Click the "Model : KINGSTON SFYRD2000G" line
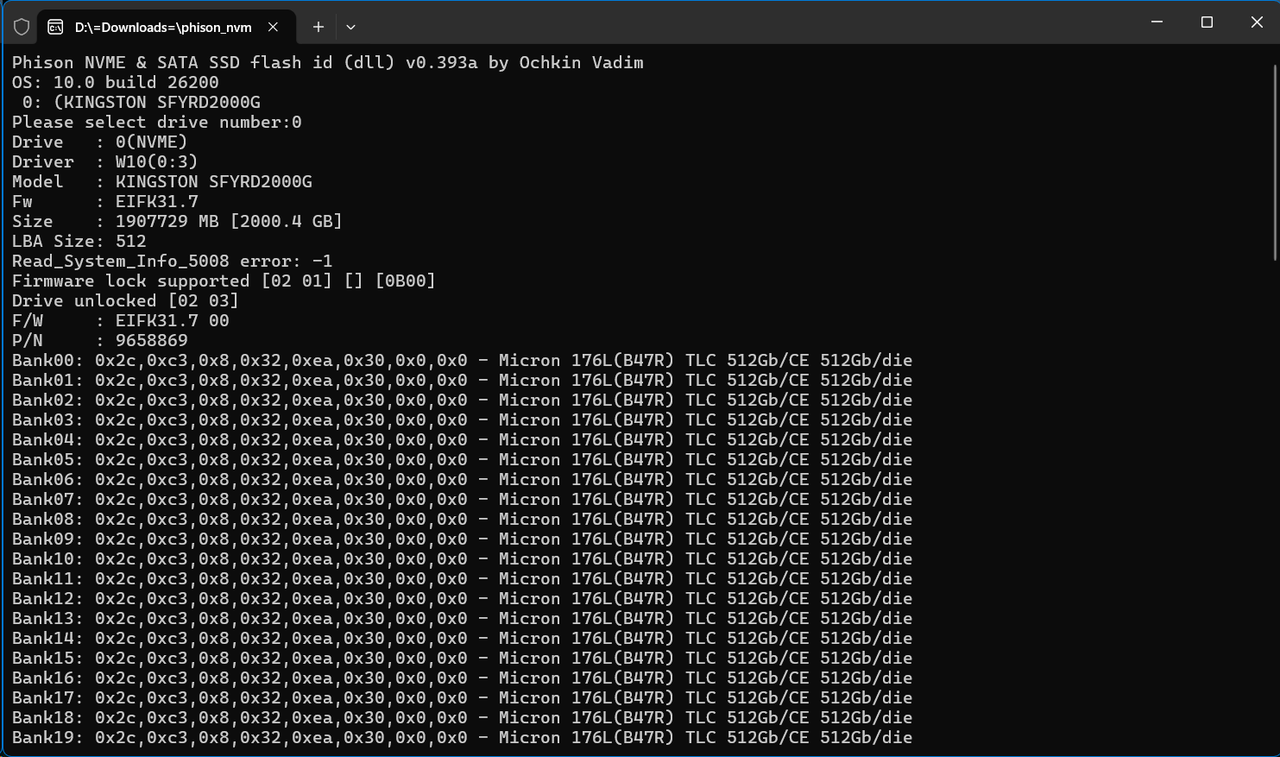 [162, 182]
